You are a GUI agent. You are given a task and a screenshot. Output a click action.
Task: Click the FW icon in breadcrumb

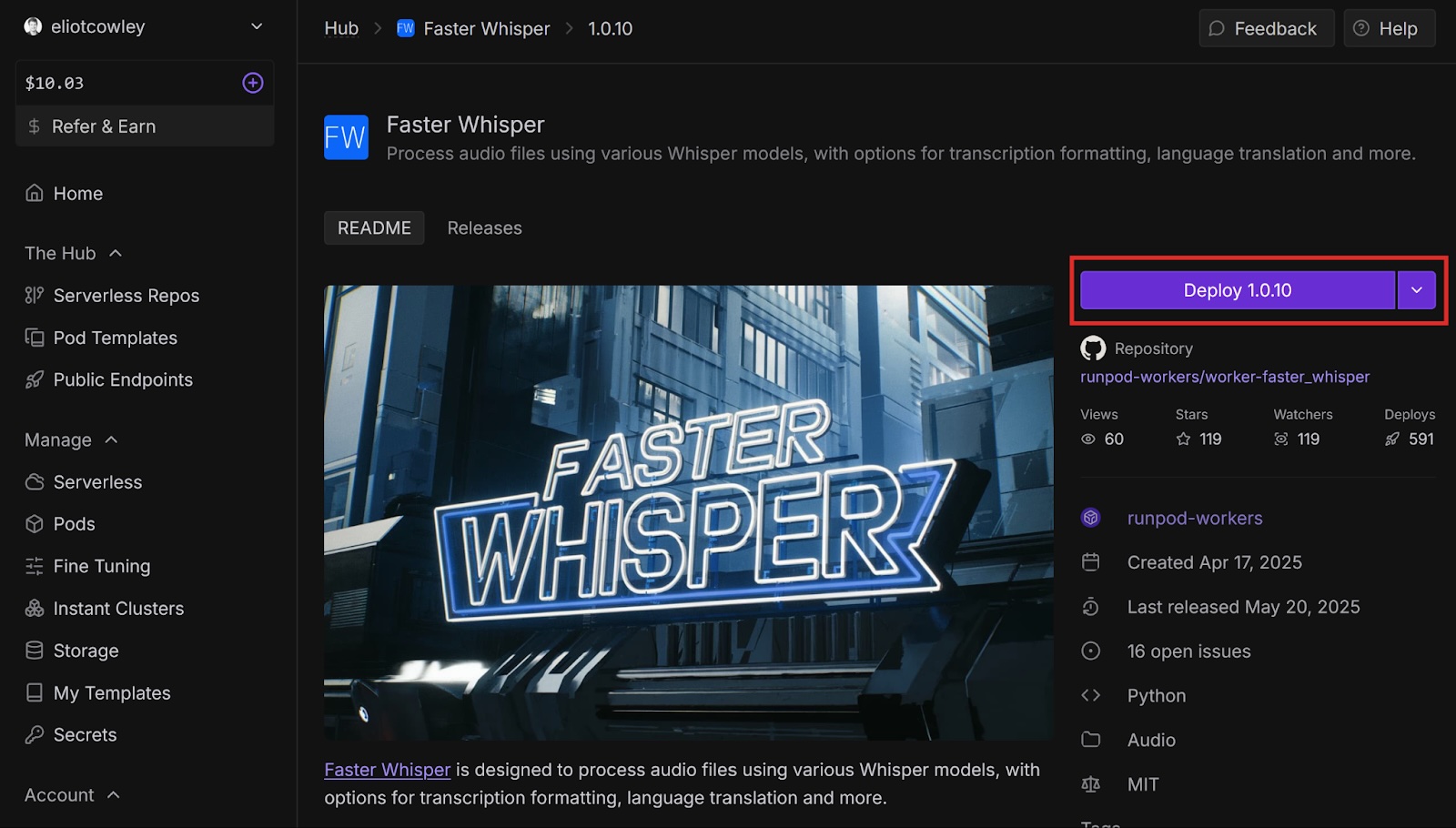(x=406, y=28)
